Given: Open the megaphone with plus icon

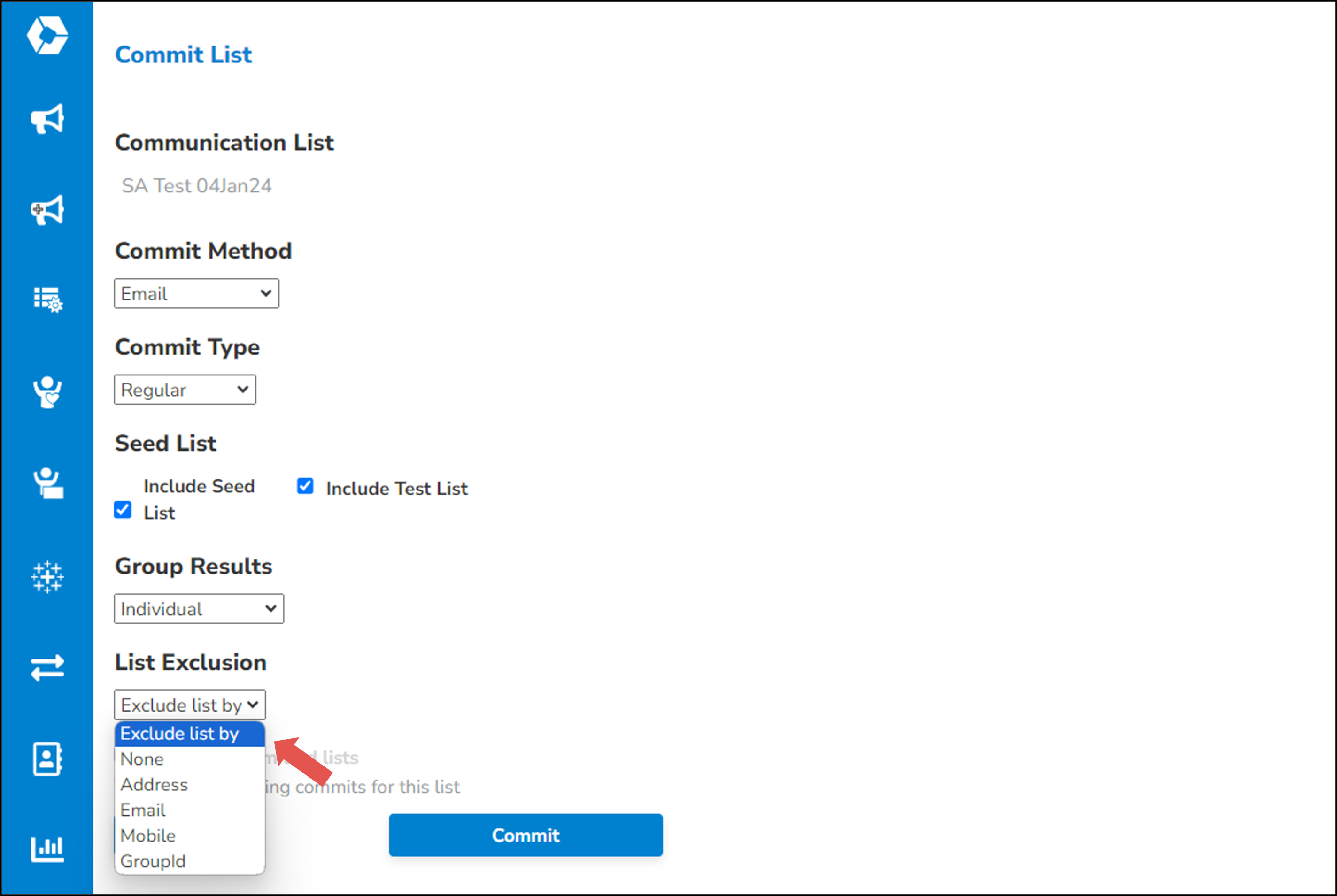Looking at the screenshot, I should (47, 210).
